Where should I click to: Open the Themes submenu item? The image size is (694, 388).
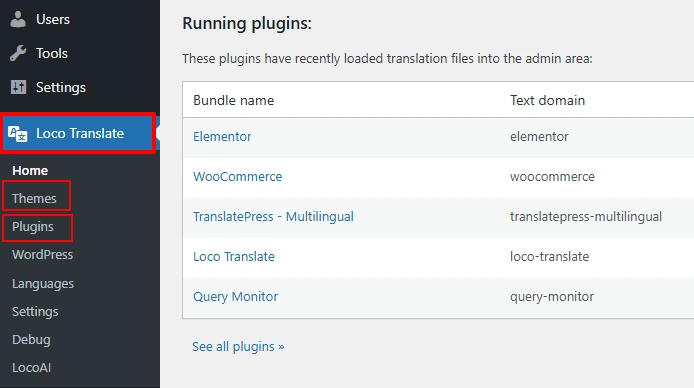34,198
